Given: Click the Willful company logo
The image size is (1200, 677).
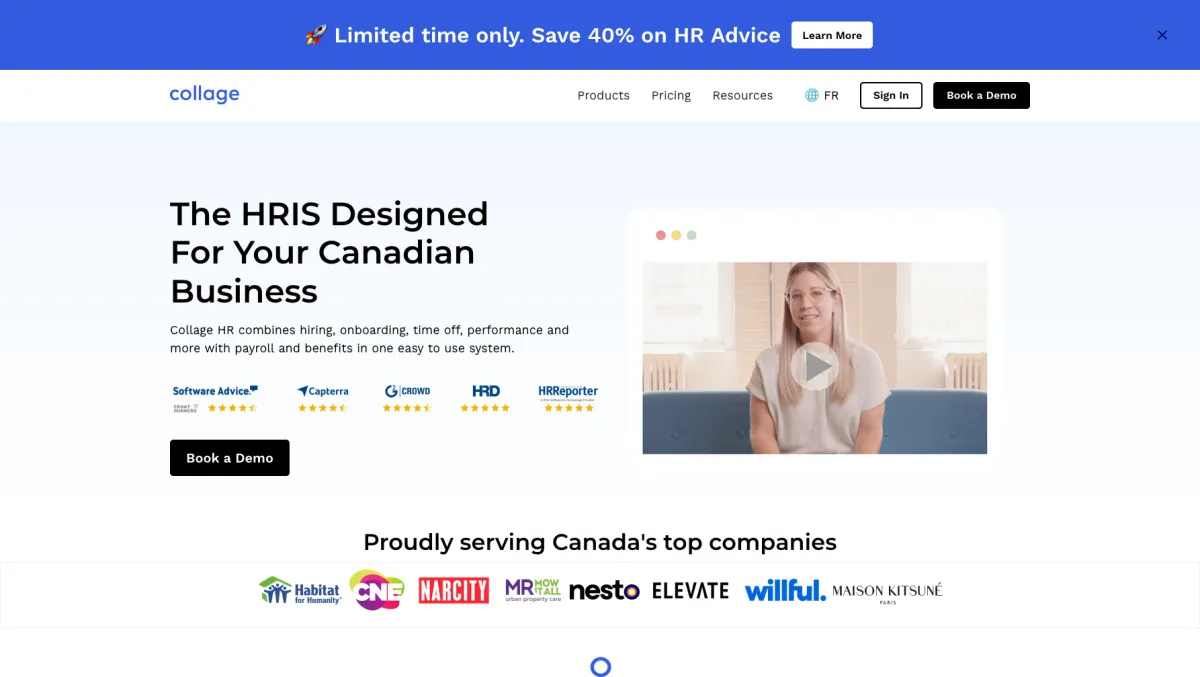Looking at the screenshot, I should 785,590.
